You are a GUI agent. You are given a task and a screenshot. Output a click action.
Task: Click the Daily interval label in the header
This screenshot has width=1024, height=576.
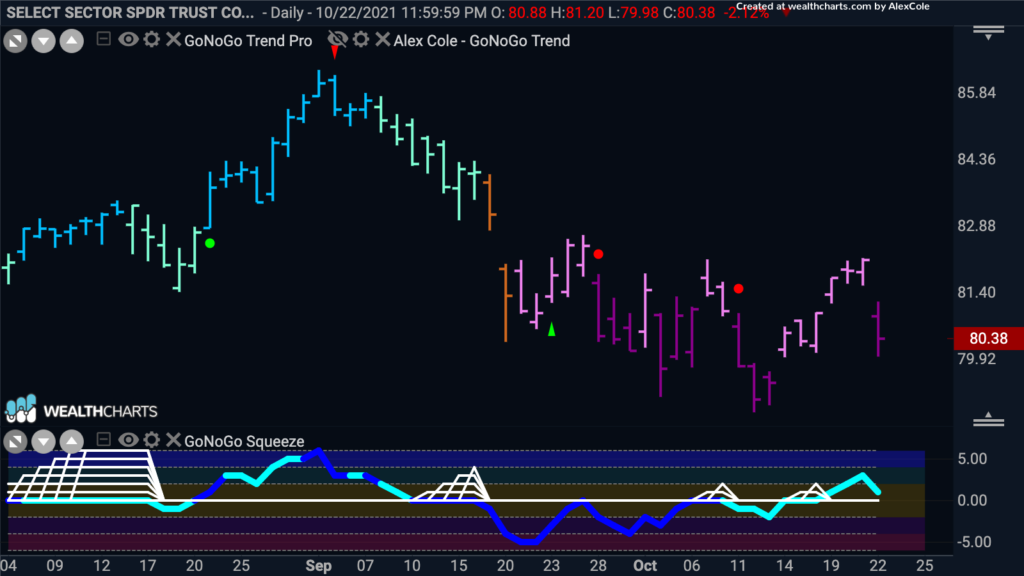pos(289,12)
